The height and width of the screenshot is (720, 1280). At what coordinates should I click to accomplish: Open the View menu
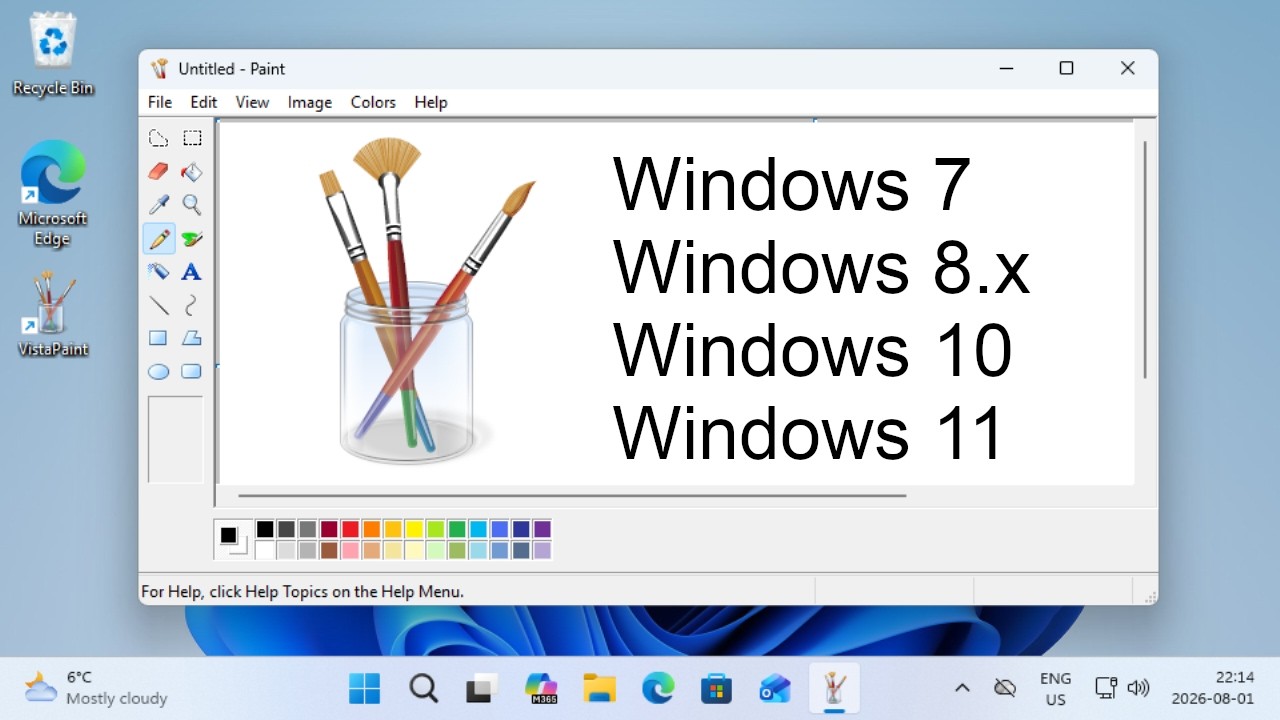pos(252,102)
